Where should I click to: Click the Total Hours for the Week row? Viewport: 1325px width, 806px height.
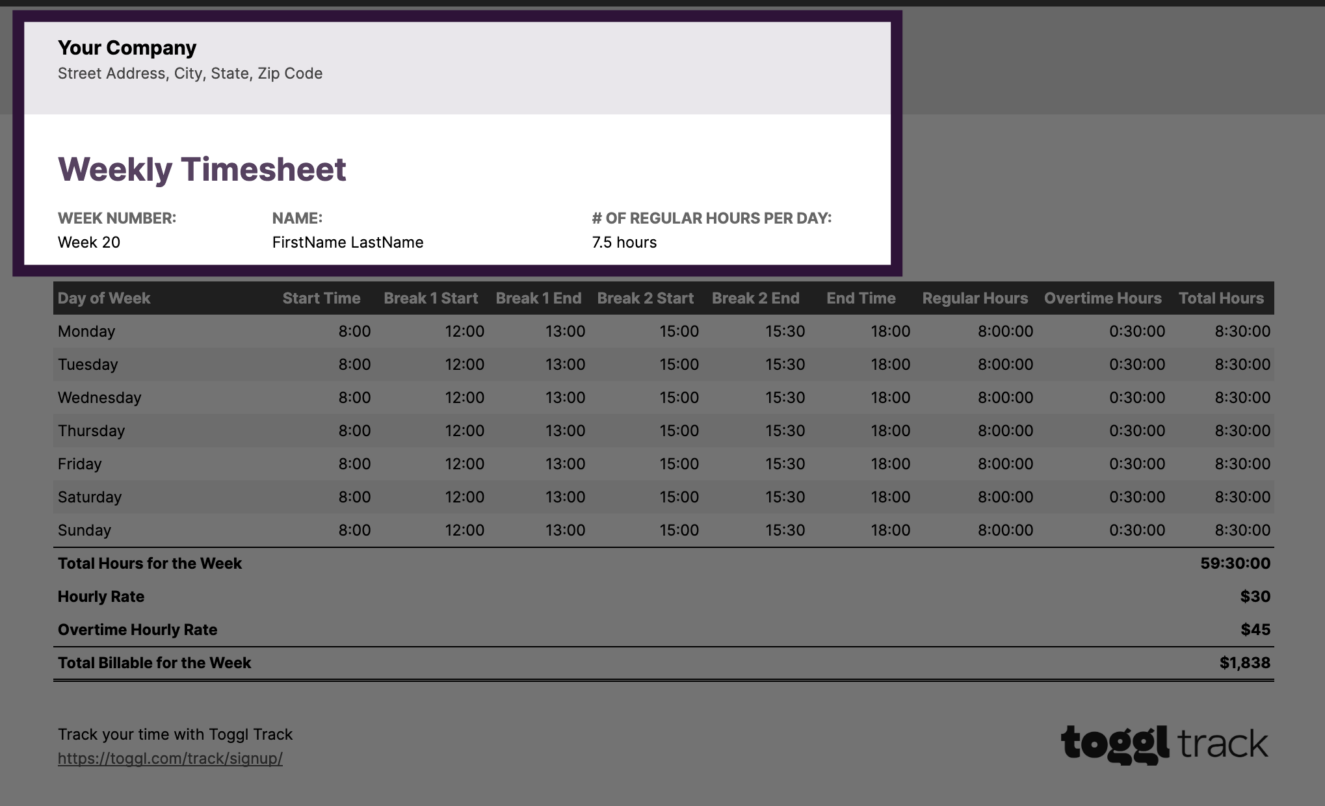[x=149, y=563]
